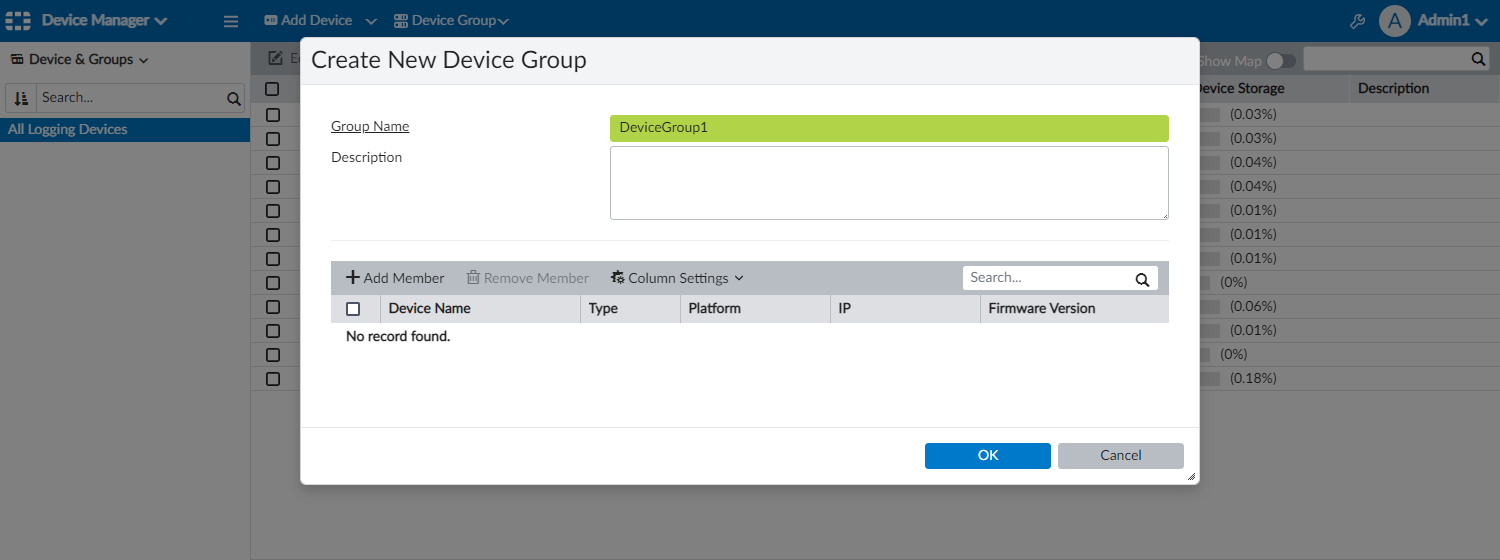Click the magnifier icon in sidebar search

[x=233, y=98]
